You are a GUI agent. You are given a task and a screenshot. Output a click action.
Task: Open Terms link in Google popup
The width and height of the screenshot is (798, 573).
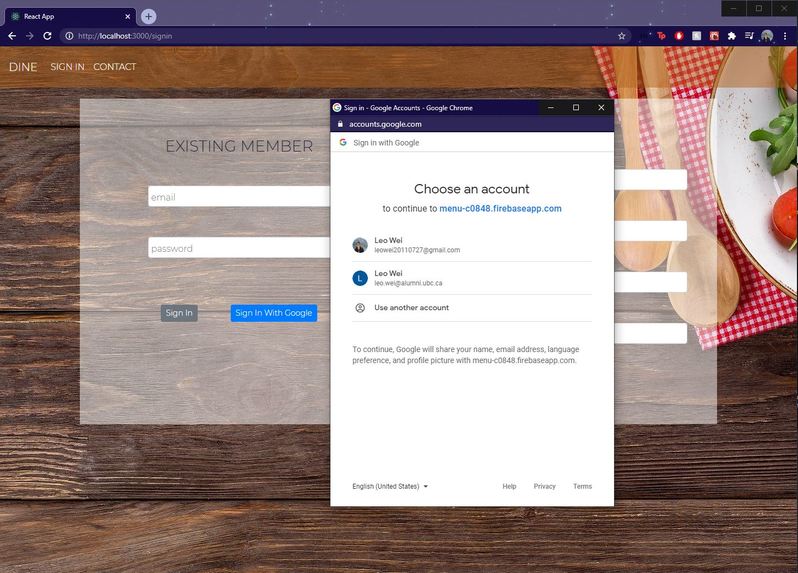582,486
